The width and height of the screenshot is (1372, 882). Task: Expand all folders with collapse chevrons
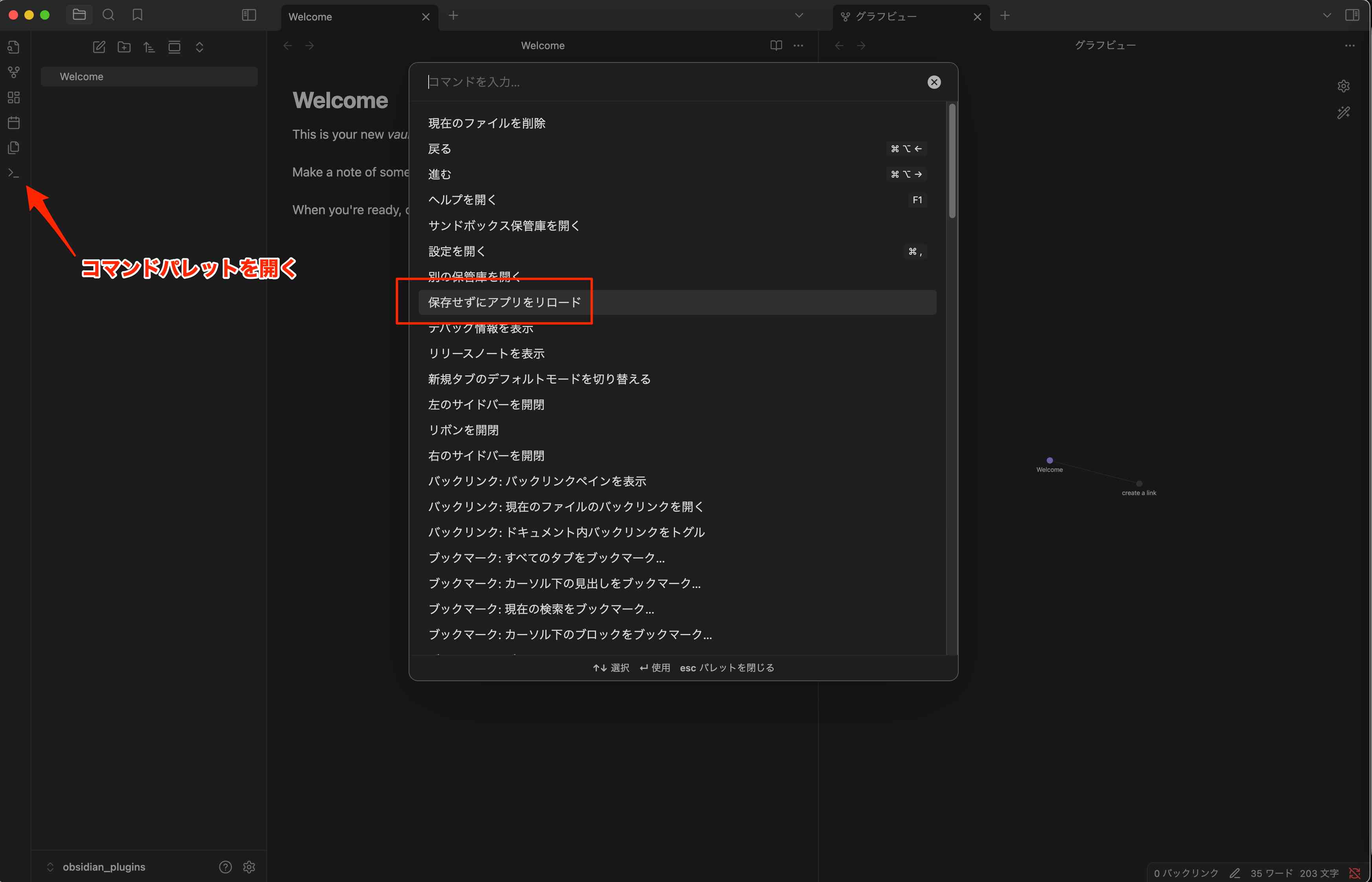click(x=199, y=47)
